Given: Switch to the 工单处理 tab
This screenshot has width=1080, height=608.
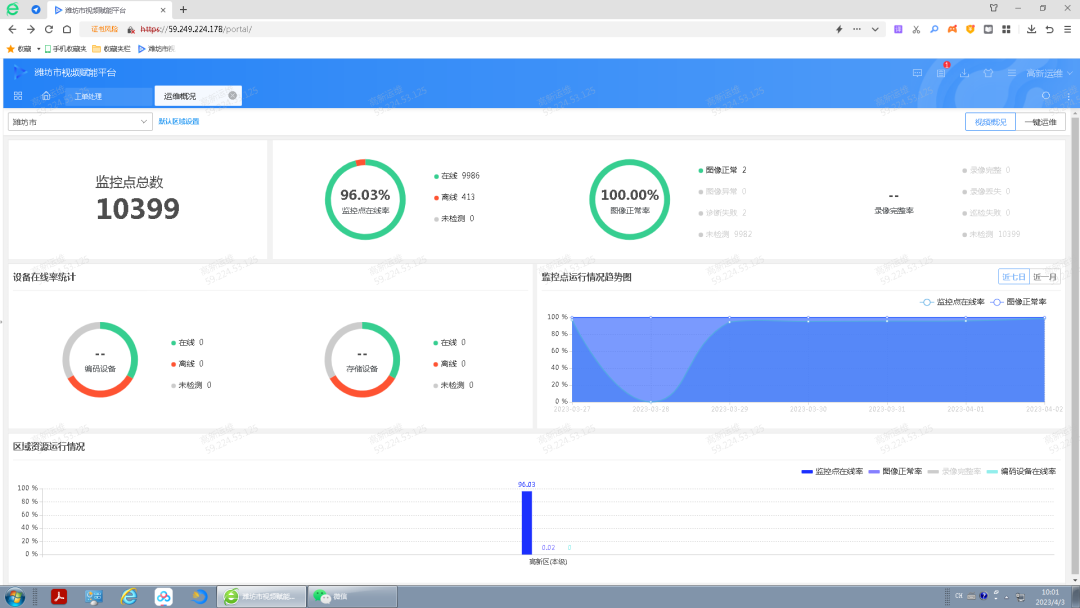Looking at the screenshot, I should 88,96.
